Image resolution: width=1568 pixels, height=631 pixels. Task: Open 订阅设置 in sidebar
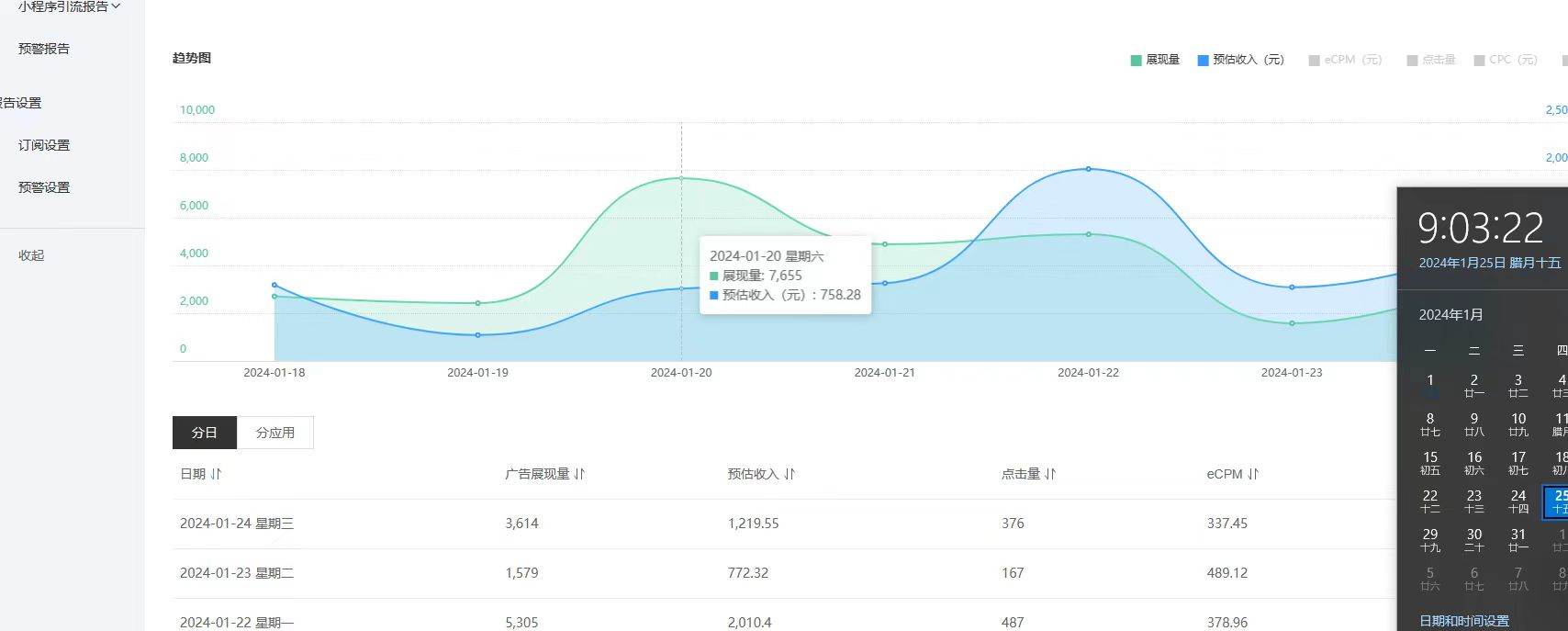point(44,145)
